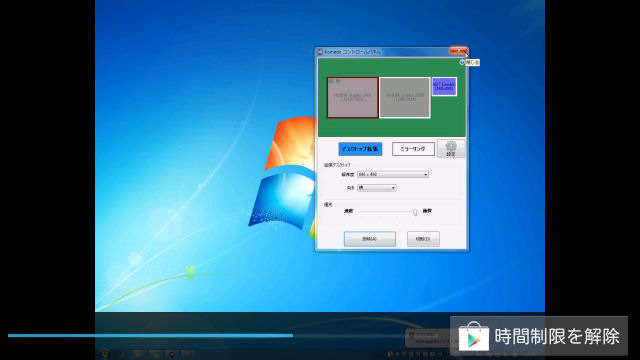640x360 pixels.
Task: Open the 設定 gear settings button
Action: click(451, 149)
